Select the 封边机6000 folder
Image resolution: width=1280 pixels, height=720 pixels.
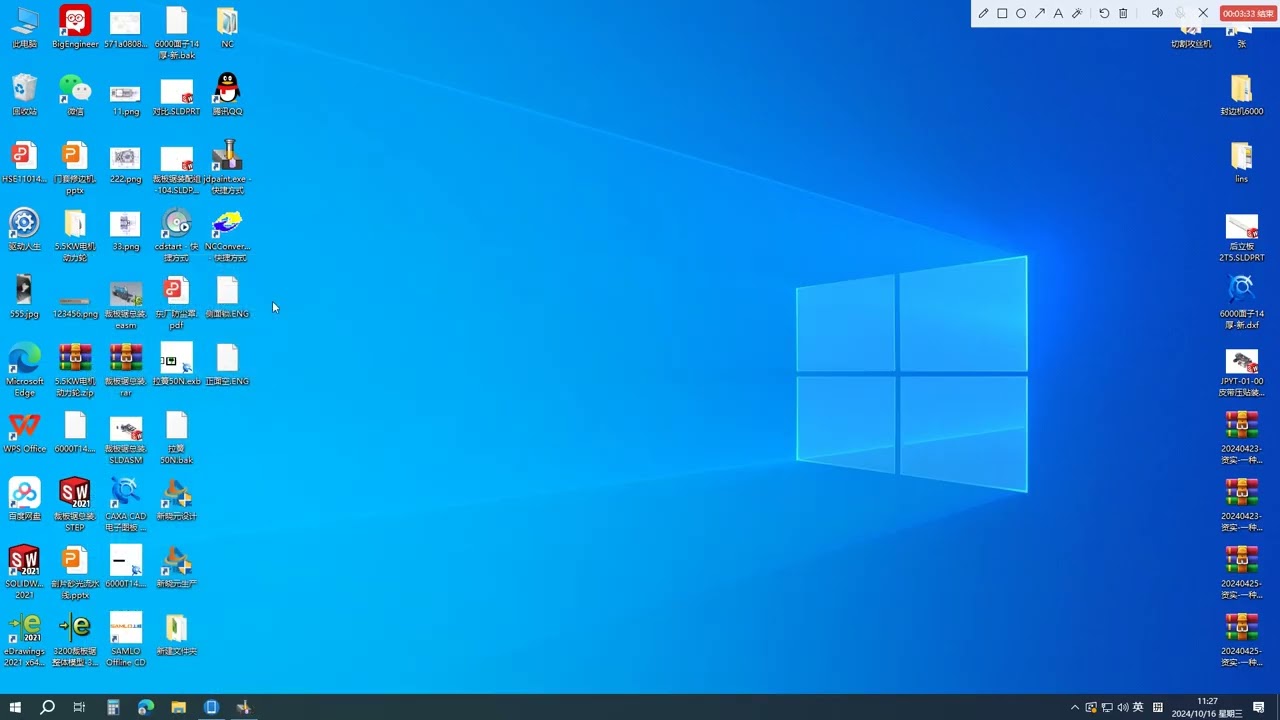[1241, 95]
